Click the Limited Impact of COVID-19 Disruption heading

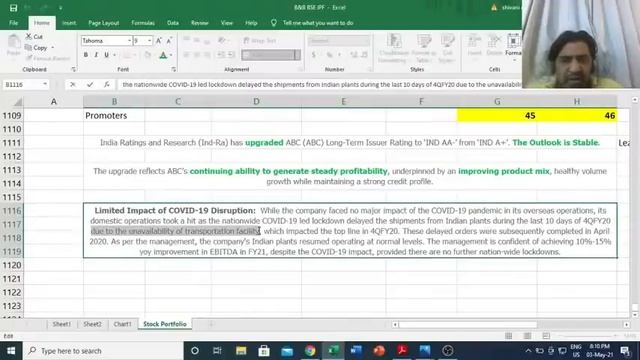(175, 211)
